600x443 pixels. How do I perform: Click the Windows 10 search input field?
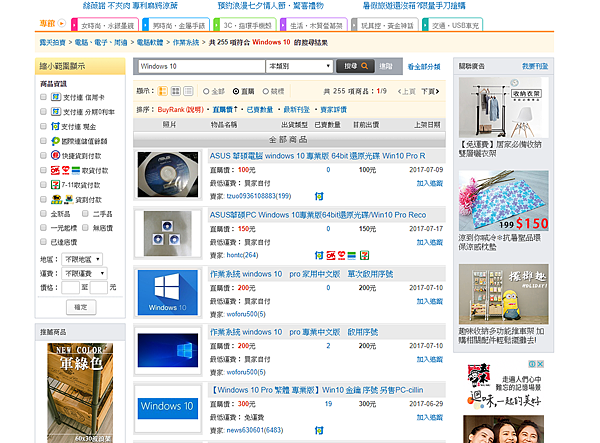(x=202, y=66)
